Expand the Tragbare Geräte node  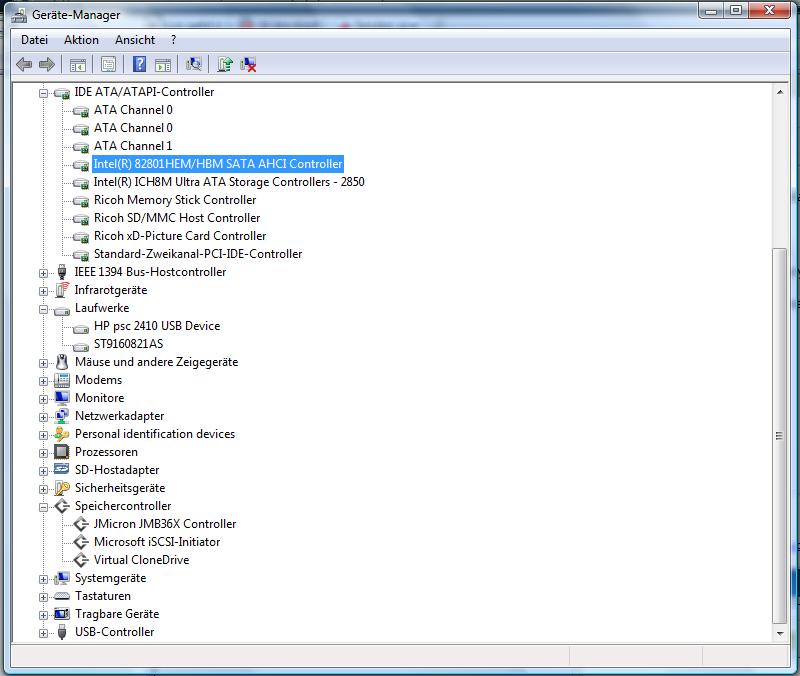[x=43, y=615]
